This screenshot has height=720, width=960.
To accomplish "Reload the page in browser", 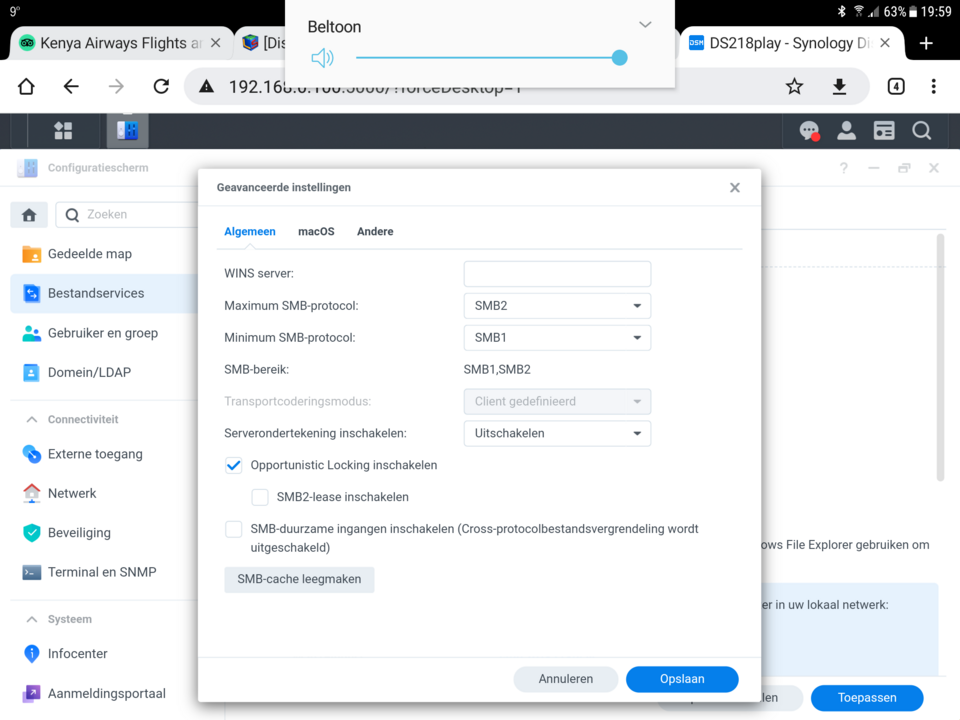I will point(161,87).
